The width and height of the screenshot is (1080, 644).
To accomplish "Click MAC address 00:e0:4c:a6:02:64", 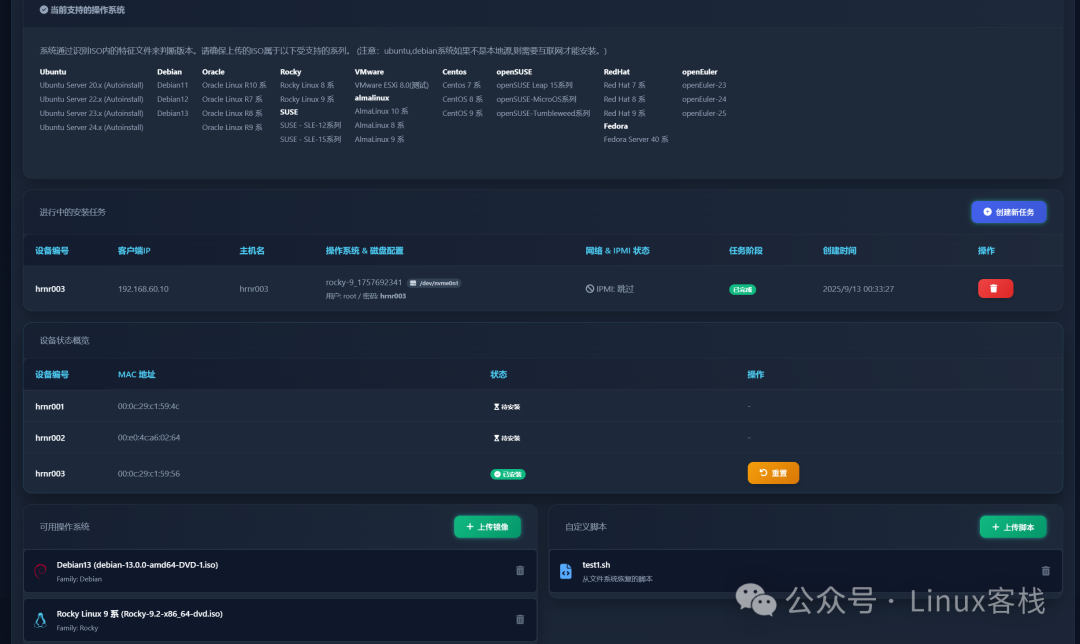I will [149, 438].
